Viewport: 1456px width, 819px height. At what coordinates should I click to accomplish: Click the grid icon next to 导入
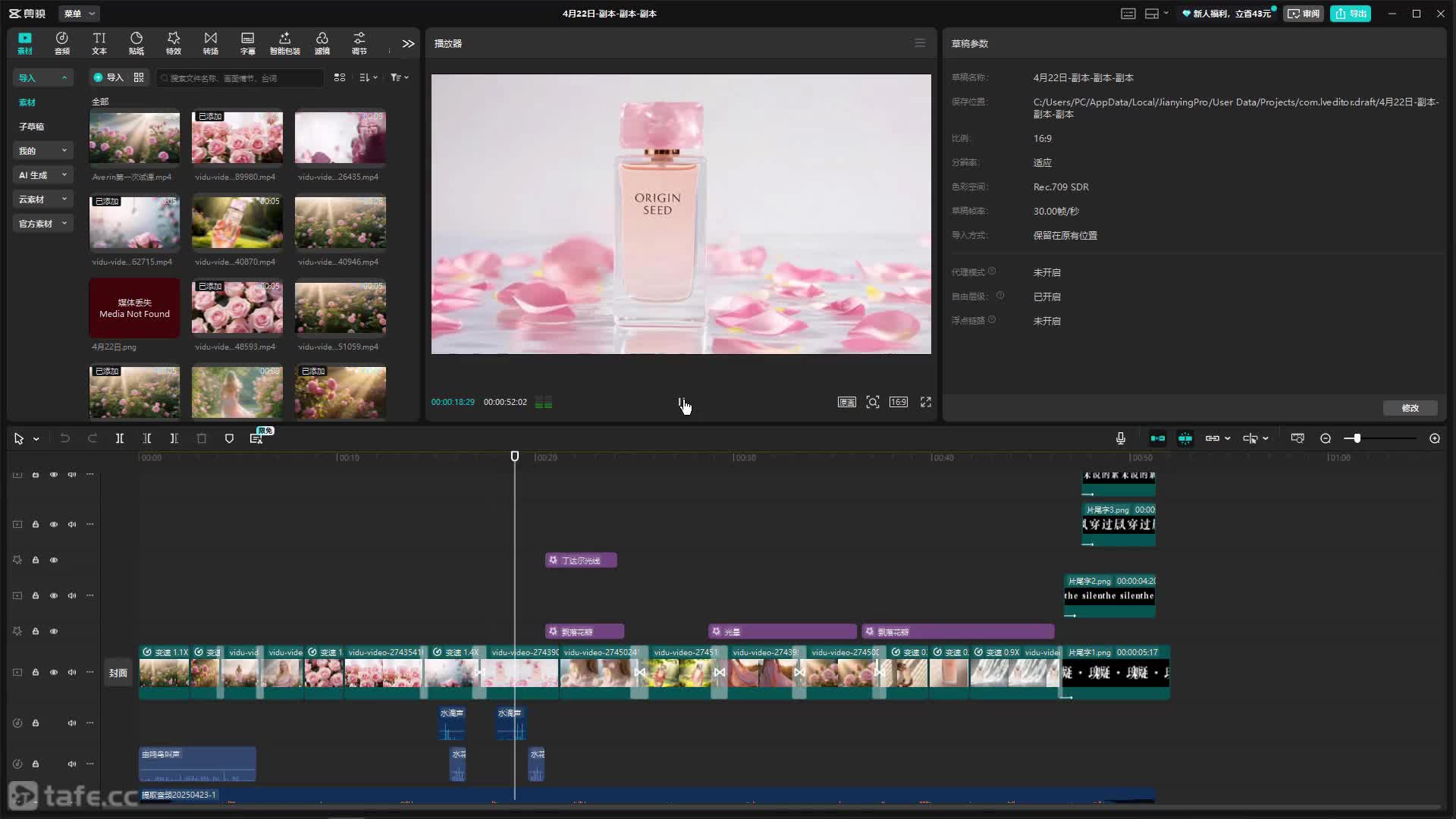click(139, 77)
